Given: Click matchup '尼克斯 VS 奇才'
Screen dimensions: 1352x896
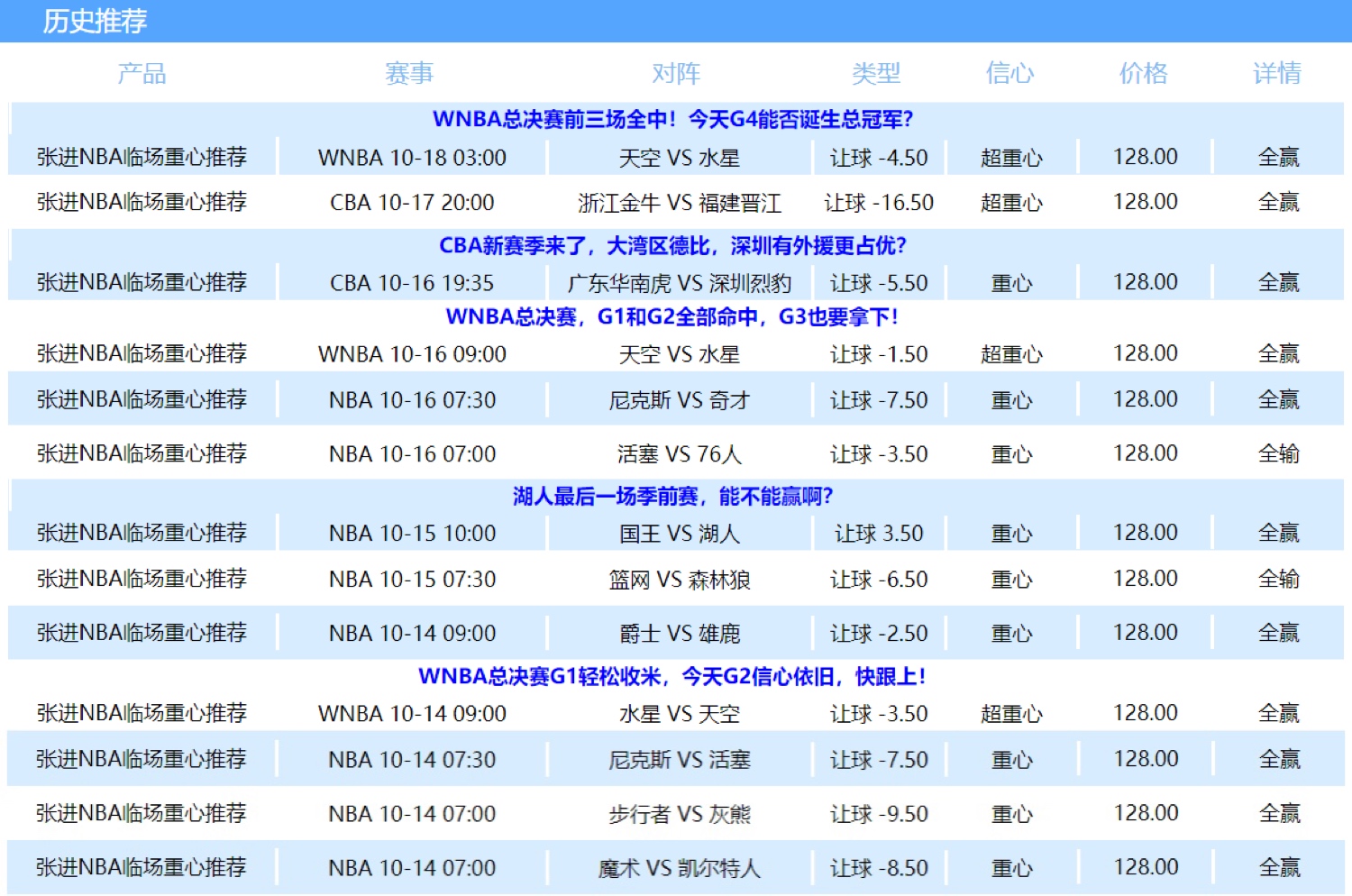Looking at the screenshot, I should (x=680, y=400).
